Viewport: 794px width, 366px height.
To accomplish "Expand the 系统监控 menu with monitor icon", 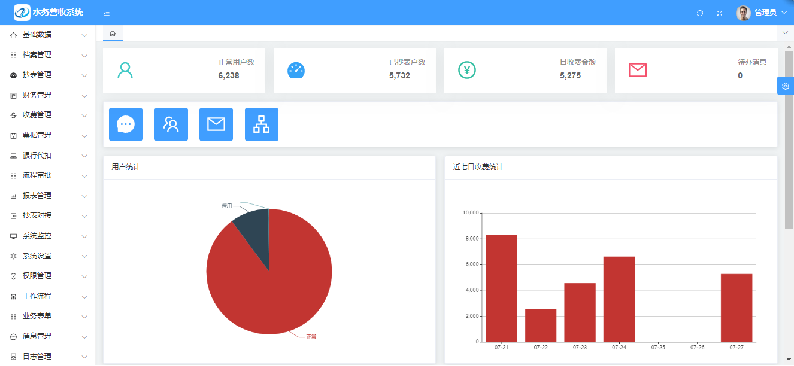I will [x=49, y=236].
